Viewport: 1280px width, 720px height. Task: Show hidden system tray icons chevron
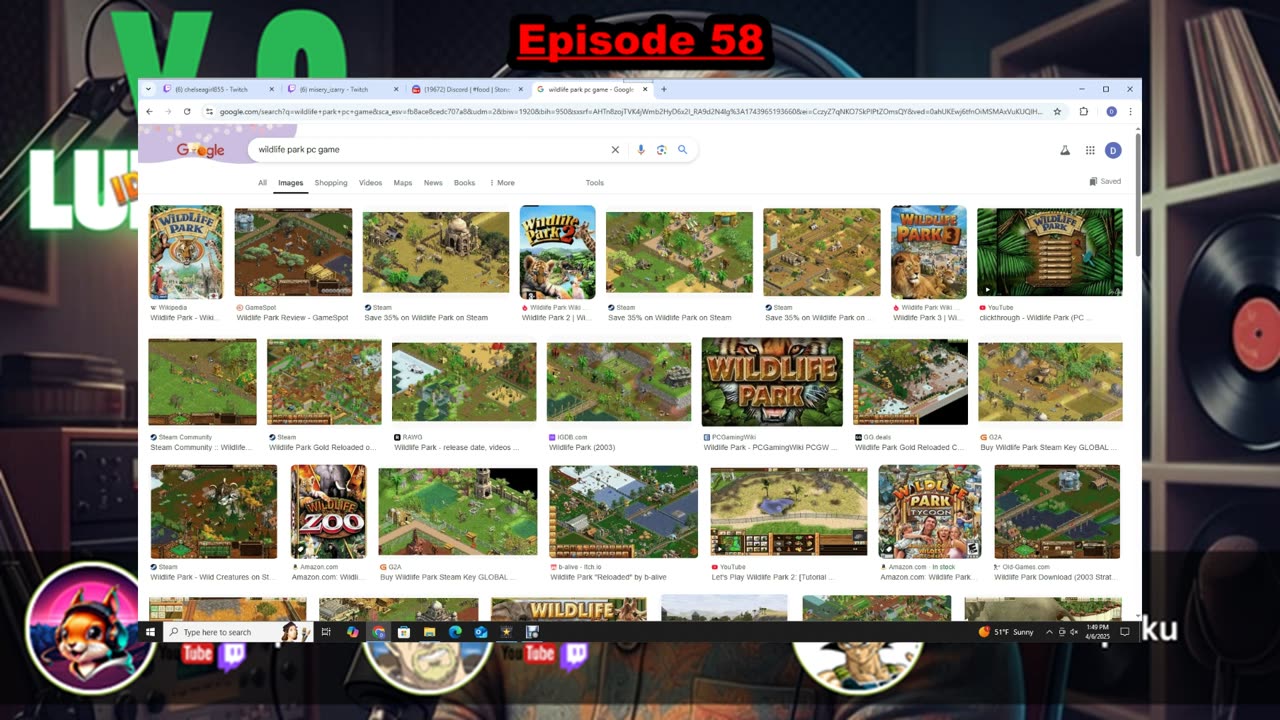pos(1049,632)
